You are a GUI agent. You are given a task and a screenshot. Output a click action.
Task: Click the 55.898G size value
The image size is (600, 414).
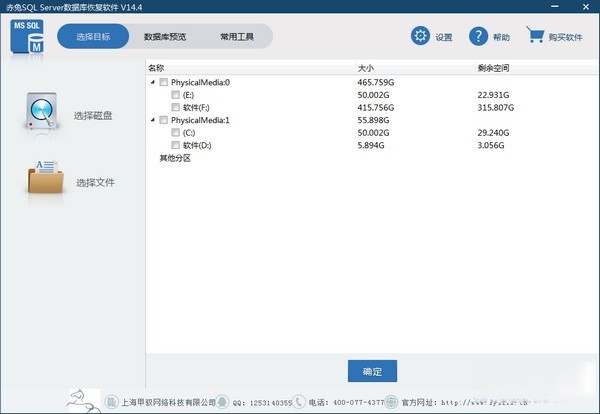click(373, 120)
